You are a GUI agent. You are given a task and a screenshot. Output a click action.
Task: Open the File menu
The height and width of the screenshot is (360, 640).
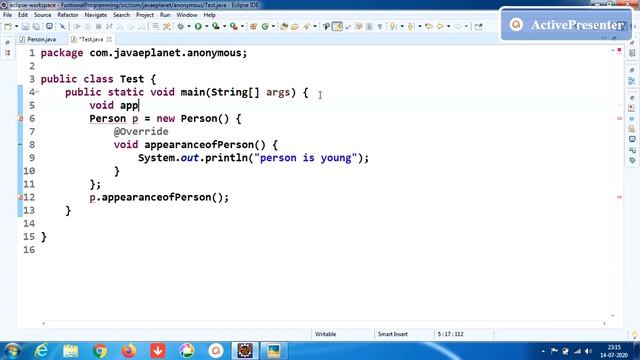click(x=7, y=15)
